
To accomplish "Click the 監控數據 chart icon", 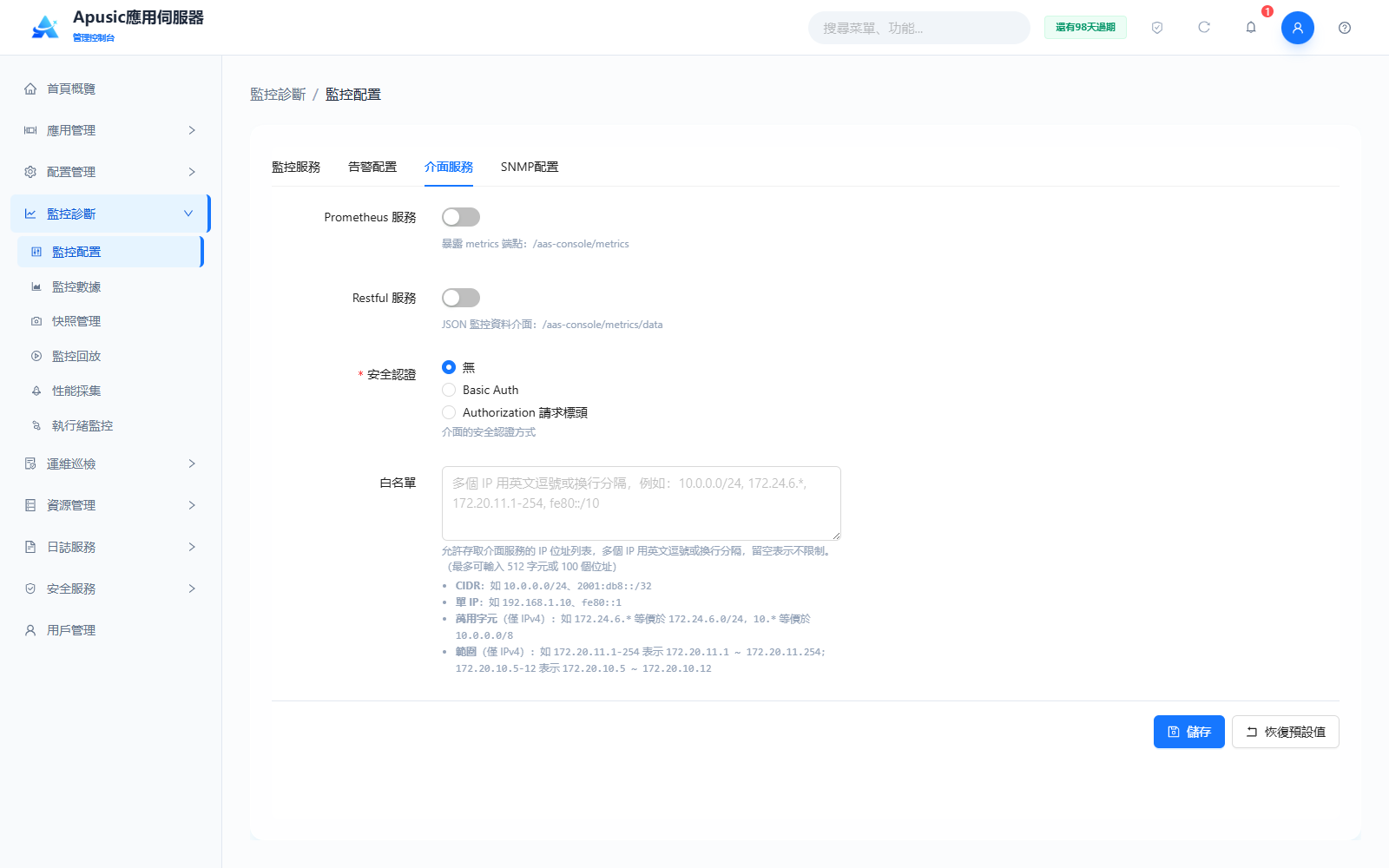I will [36, 286].
